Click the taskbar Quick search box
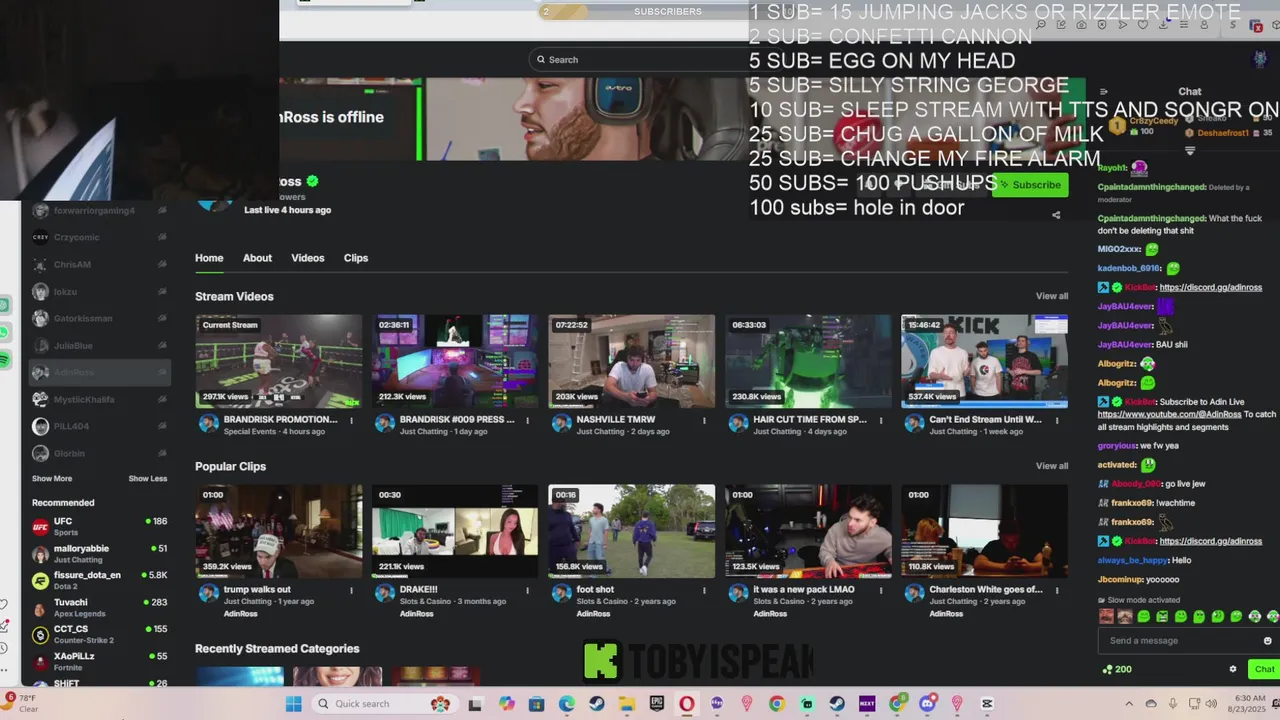Image resolution: width=1280 pixels, height=720 pixels. [x=383, y=704]
